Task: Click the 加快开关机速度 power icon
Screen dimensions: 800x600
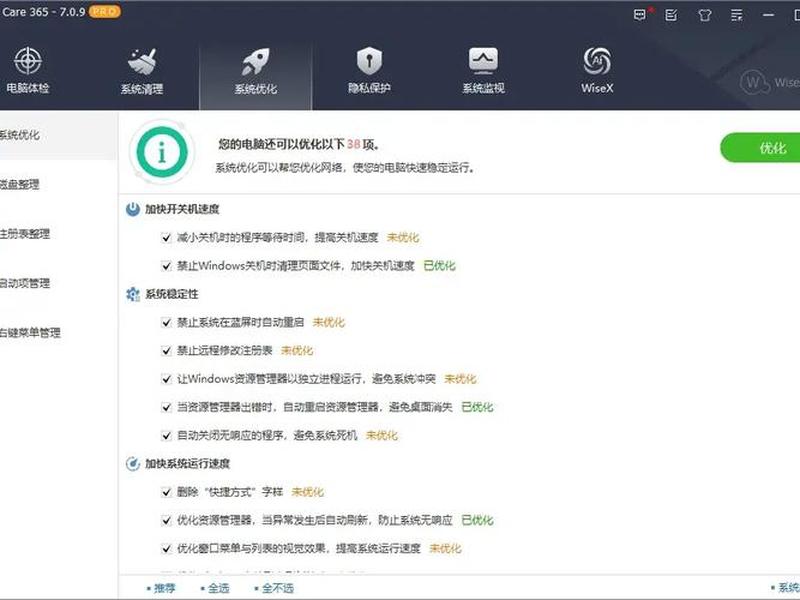Action: click(133, 209)
